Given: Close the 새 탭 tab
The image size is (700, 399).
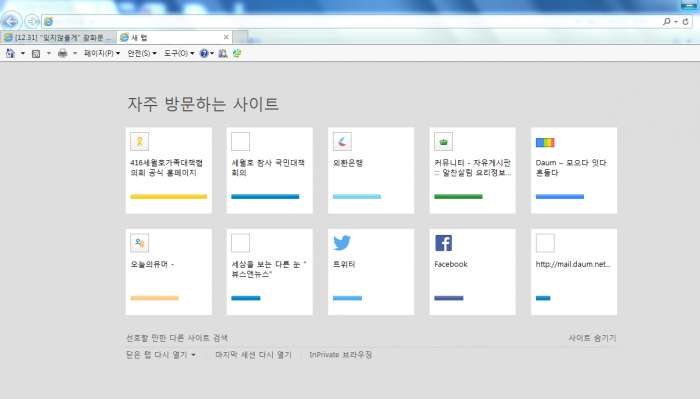Looking at the screenshot, I should click(226, 37).
